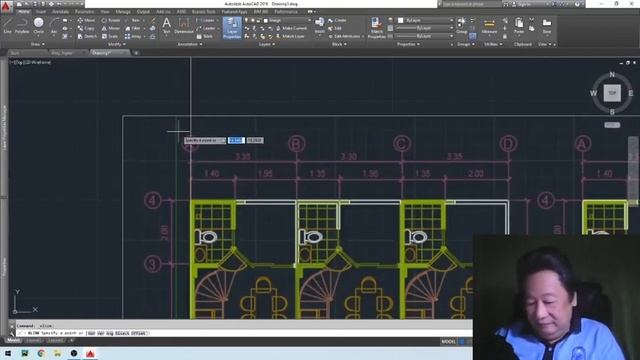
Task: Open the object color ByLayer dropdown
Action: pyautogui.click(x=425, y=20)
